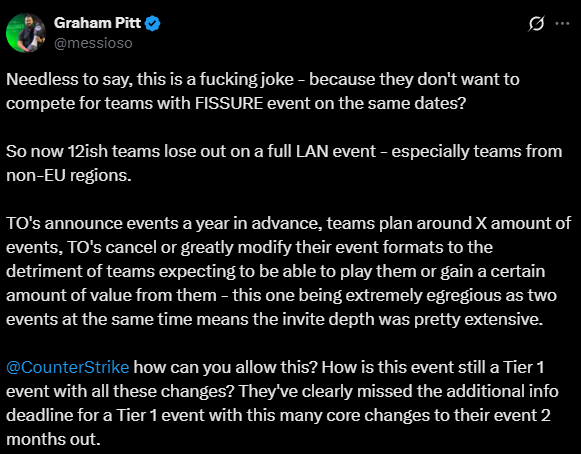Click 'how can you allow this?' text
This screenshot has width=581, height=454.
click(226, 367)
